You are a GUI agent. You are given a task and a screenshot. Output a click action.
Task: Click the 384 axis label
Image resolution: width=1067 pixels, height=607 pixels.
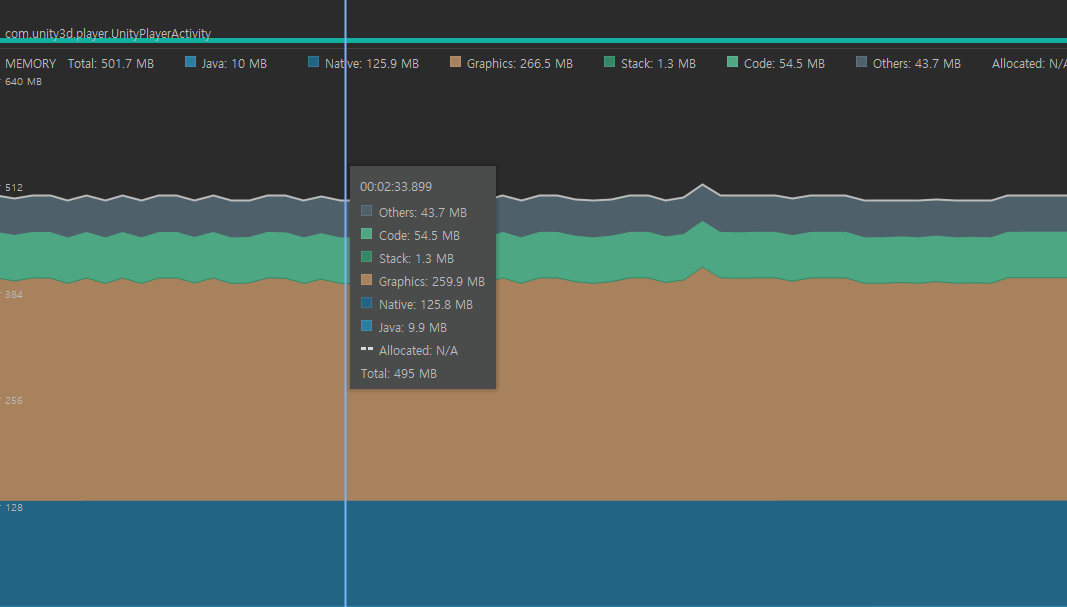[14, 295]
